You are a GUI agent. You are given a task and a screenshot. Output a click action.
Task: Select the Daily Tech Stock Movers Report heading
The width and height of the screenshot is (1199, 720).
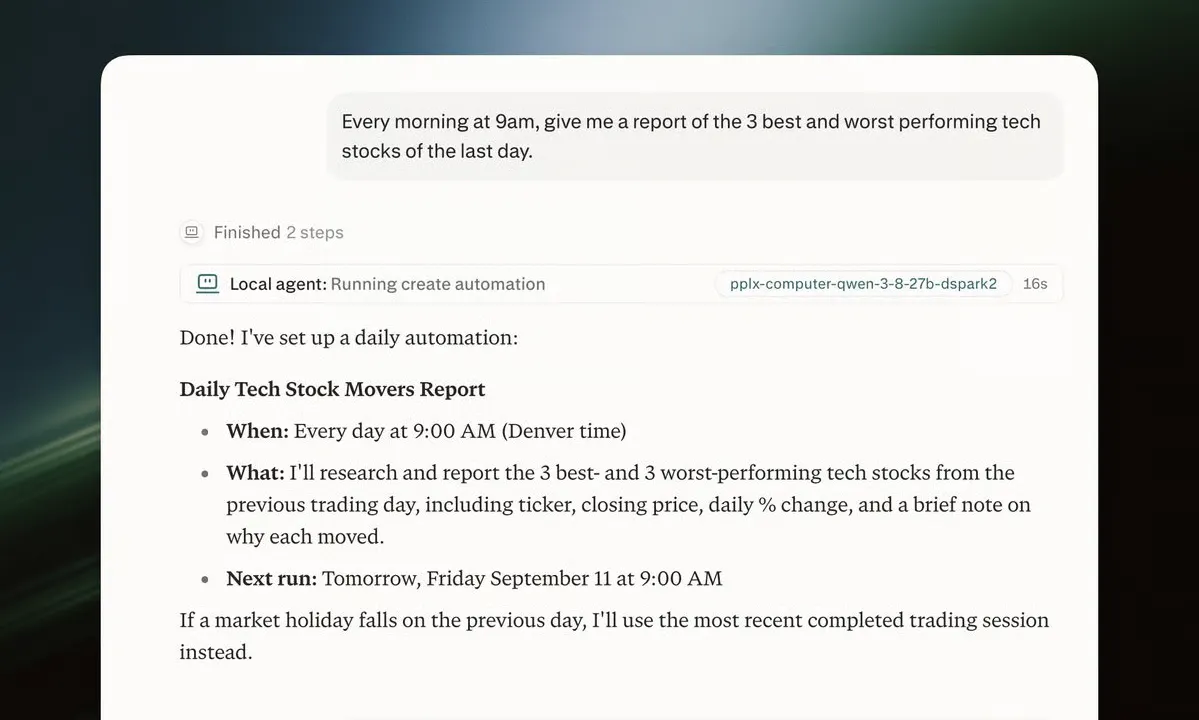pyautogui.click(x=333, y=389)
